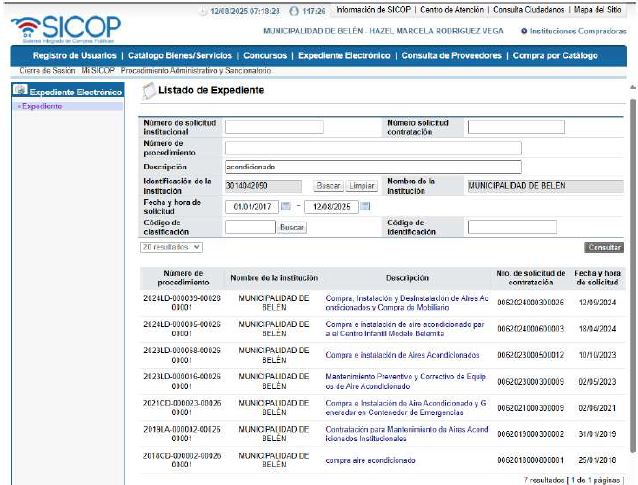Click the Instituciones Compradoras bullet icon

tap(524, 31)
